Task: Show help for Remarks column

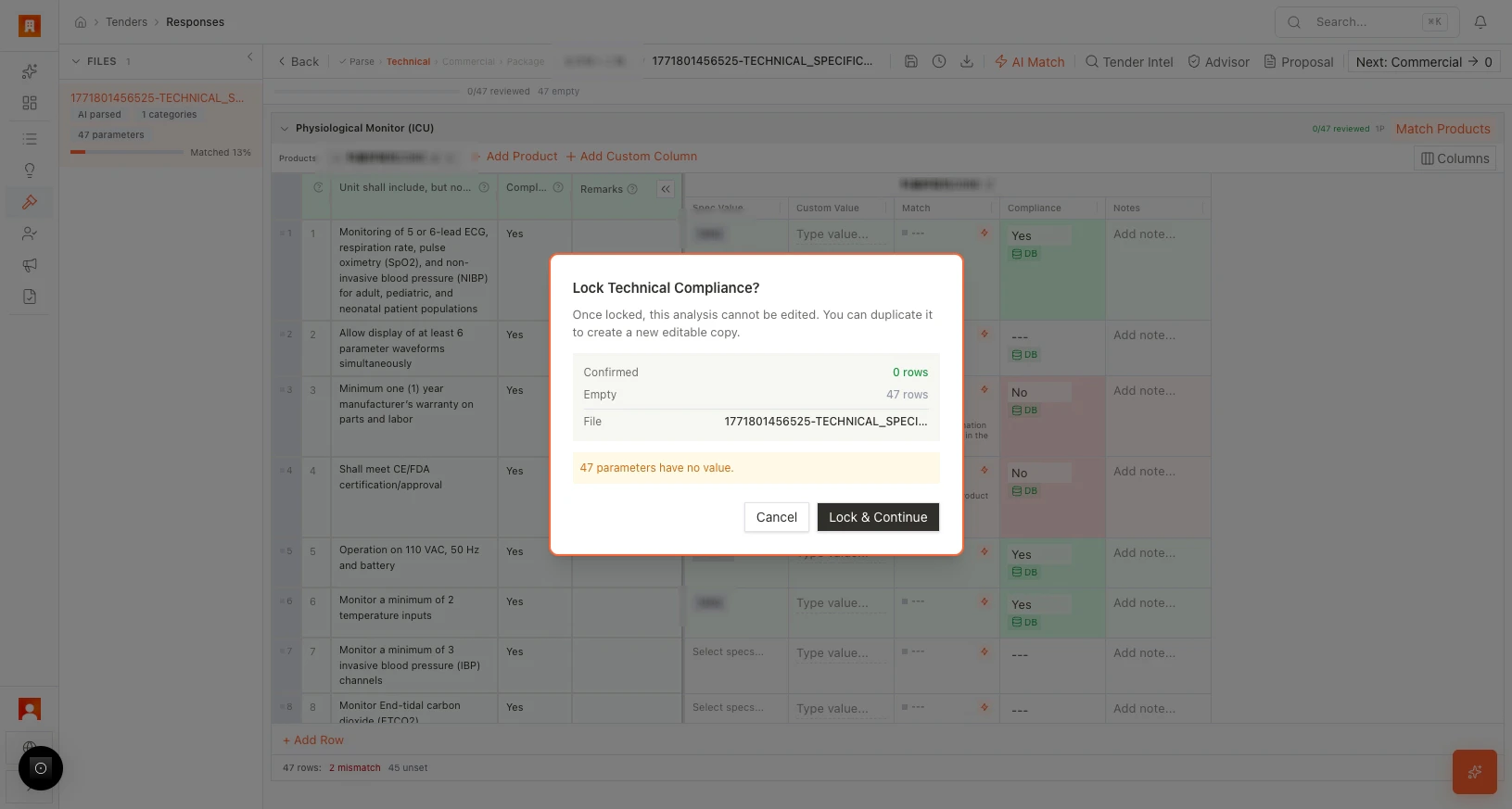Action: pos(632,189)
